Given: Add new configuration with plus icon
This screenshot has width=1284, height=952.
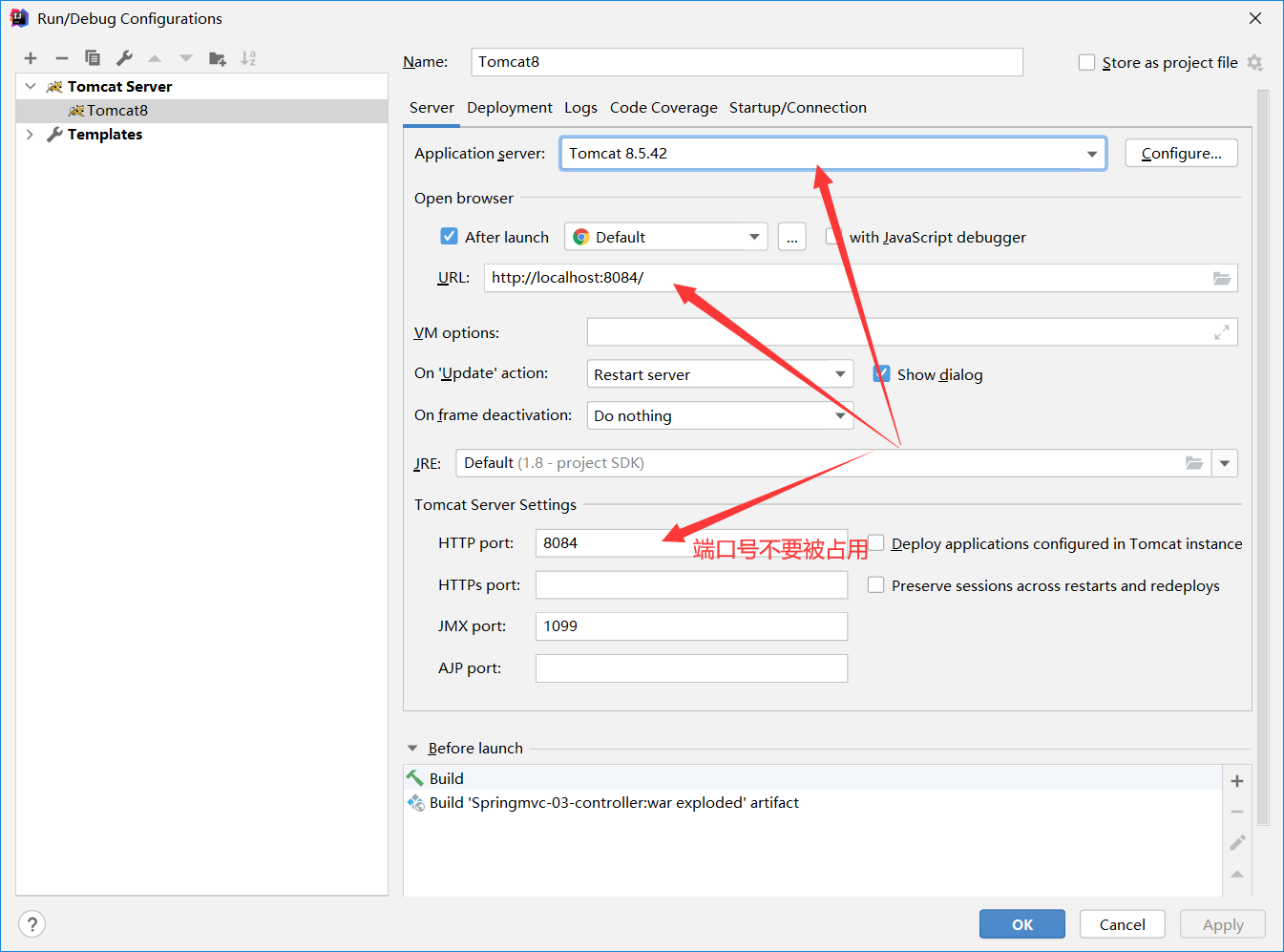Looking at the screenshot, I should point(31,58).
